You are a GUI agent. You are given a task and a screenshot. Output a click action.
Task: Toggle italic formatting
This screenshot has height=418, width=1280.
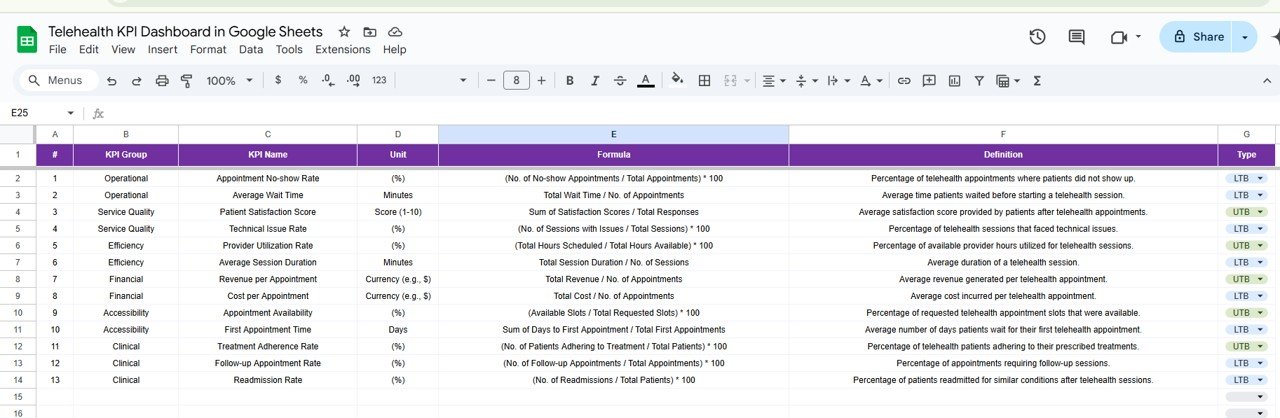tap(595, 80)
